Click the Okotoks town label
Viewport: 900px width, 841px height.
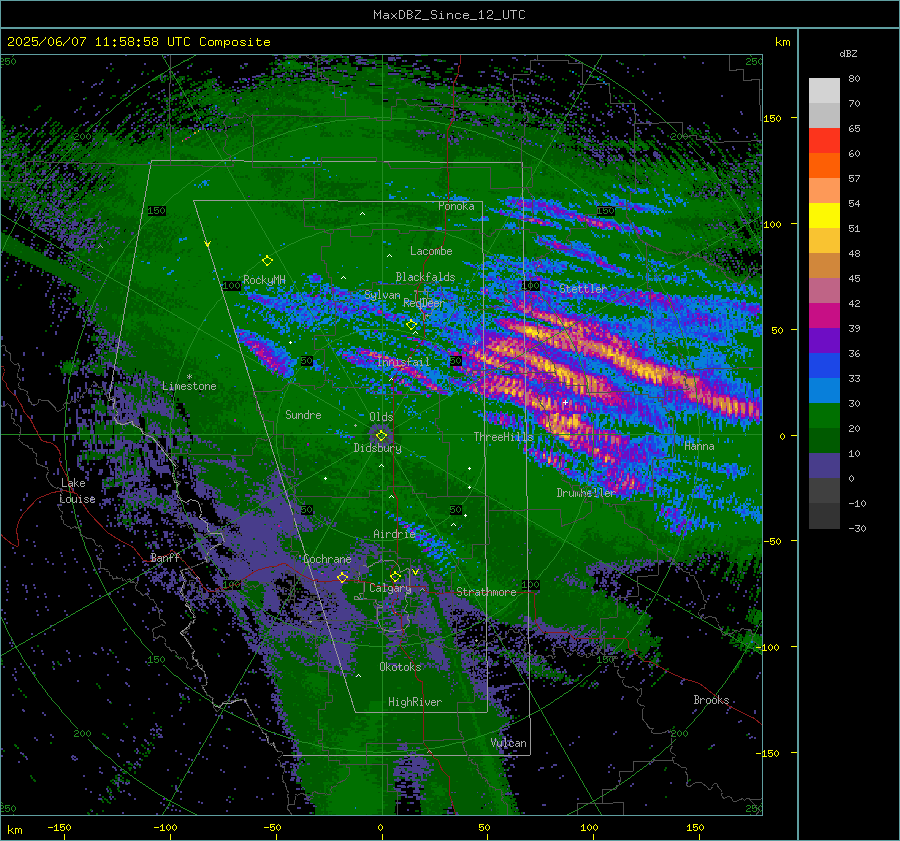coord(400,667)
